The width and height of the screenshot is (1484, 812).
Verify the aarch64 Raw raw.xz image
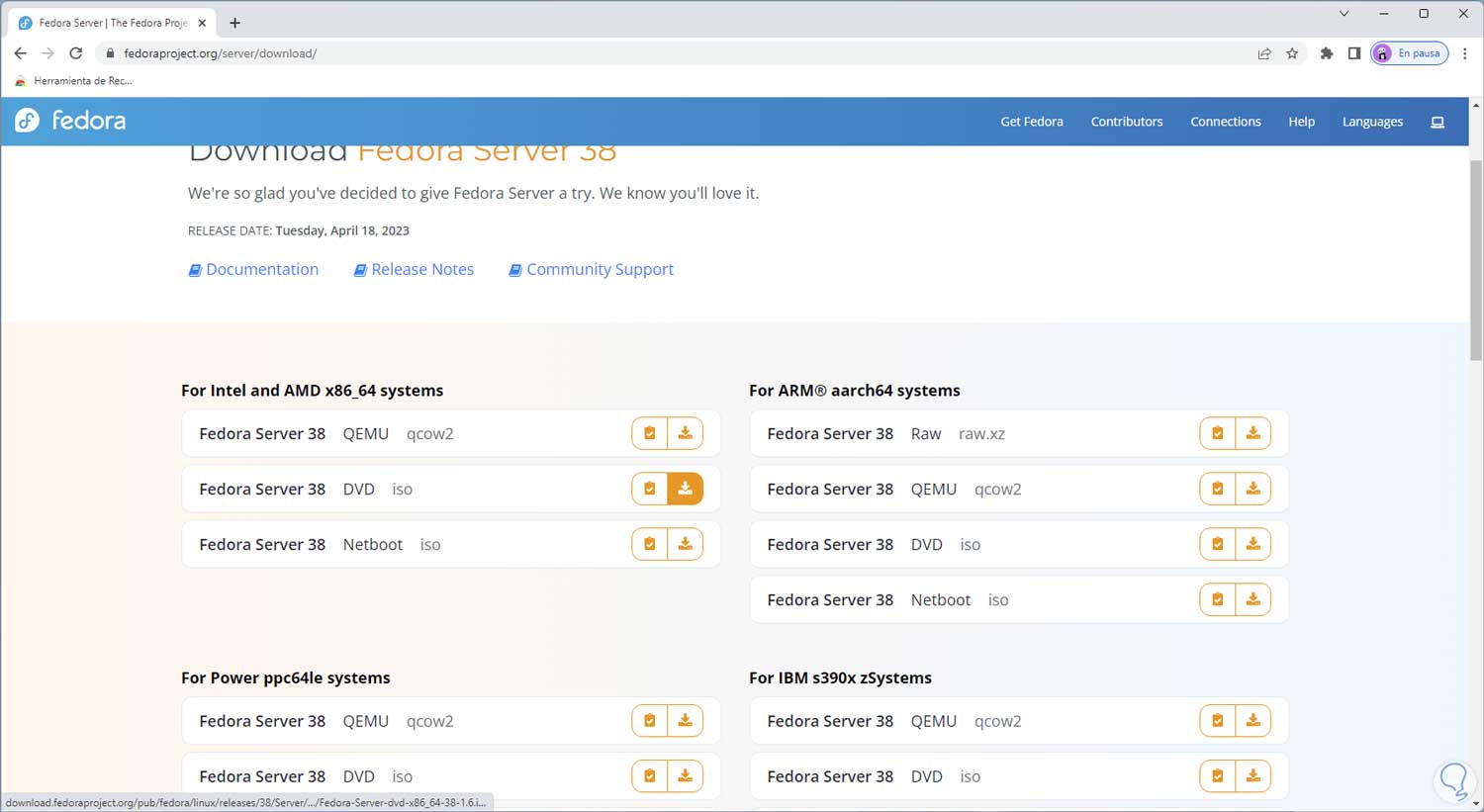pyautogui.click(x=1218, y=433)
